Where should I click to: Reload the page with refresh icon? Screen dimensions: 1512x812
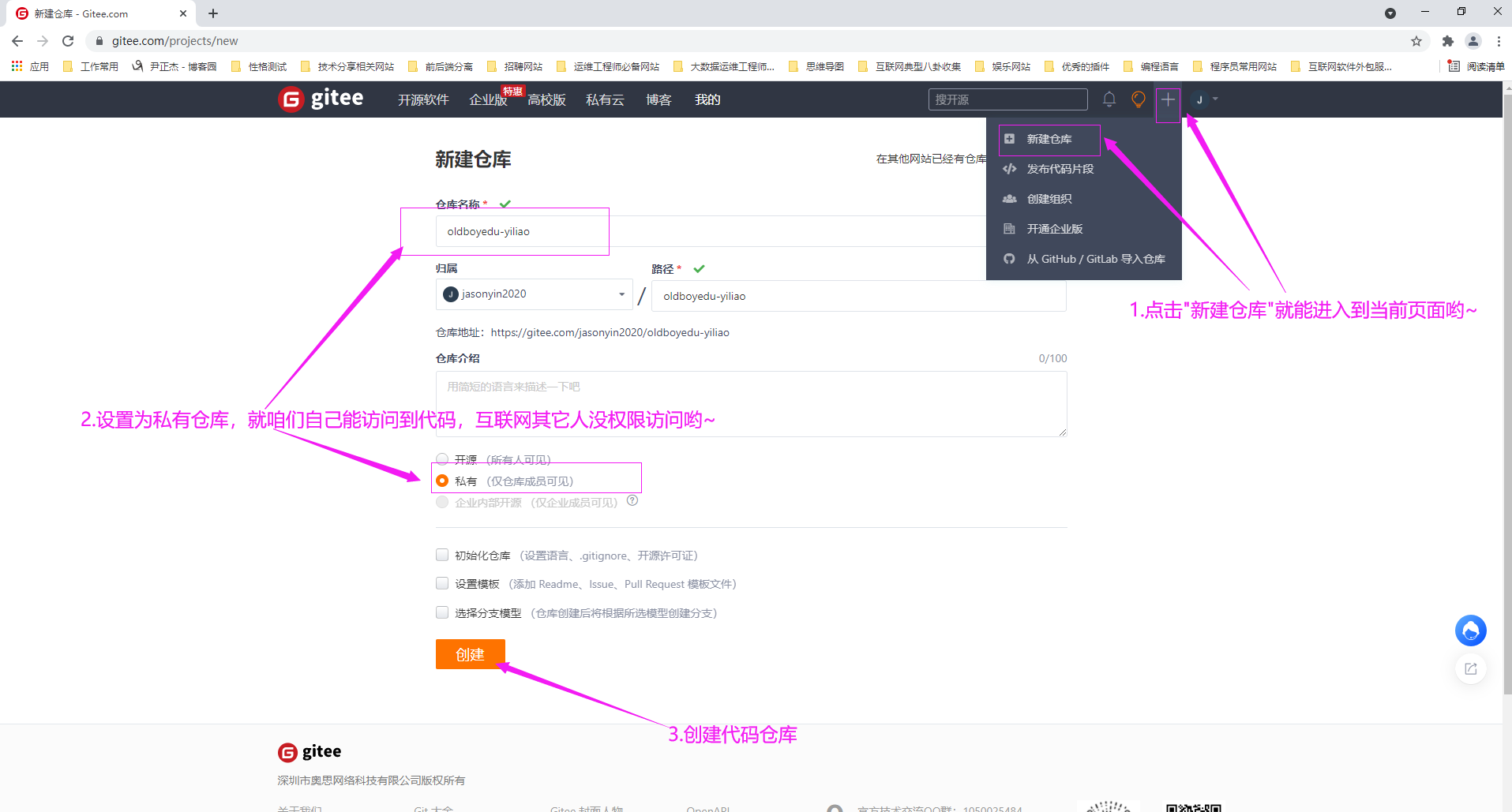pyautogui.click(x=68, y=41)
